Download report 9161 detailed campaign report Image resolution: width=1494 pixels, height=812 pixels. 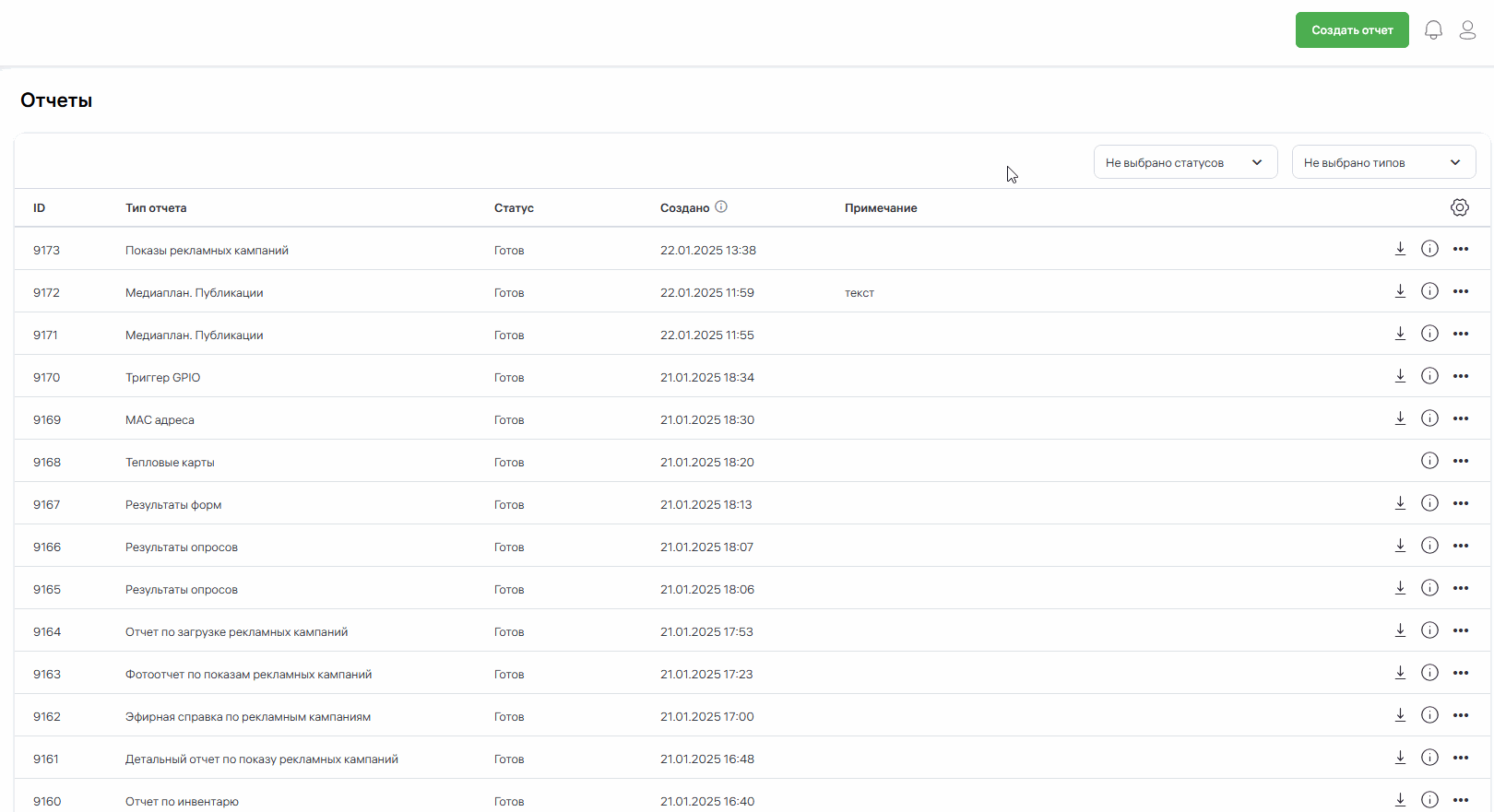click(x=1400, y=758)
